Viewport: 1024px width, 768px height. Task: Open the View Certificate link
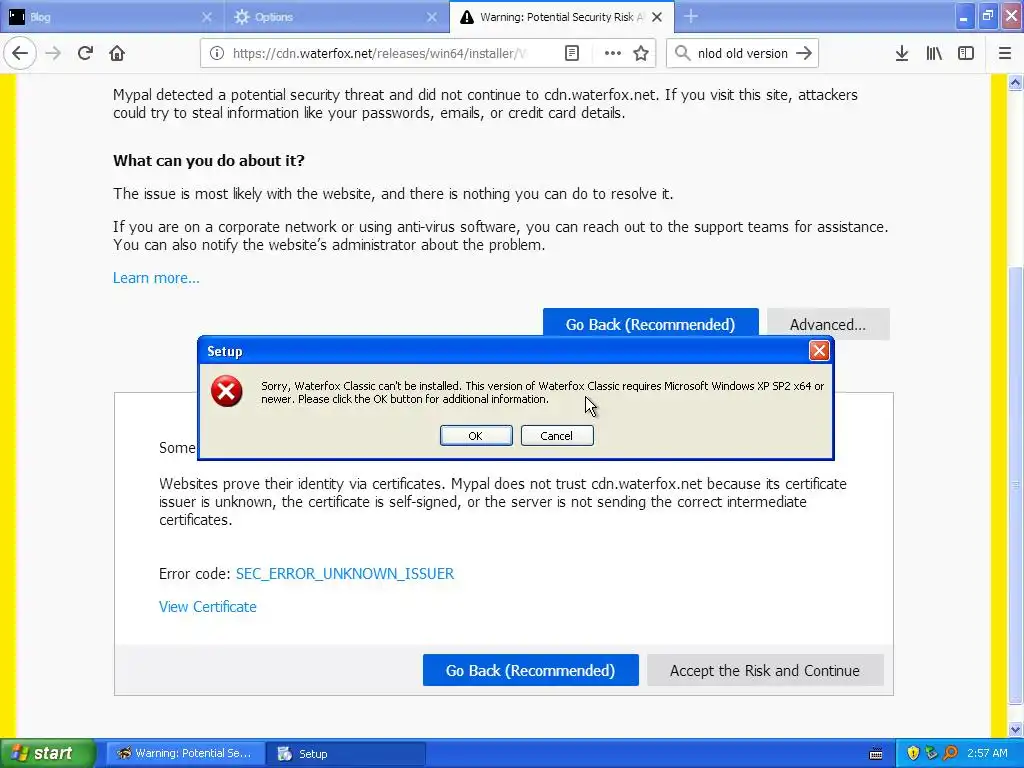208,607
